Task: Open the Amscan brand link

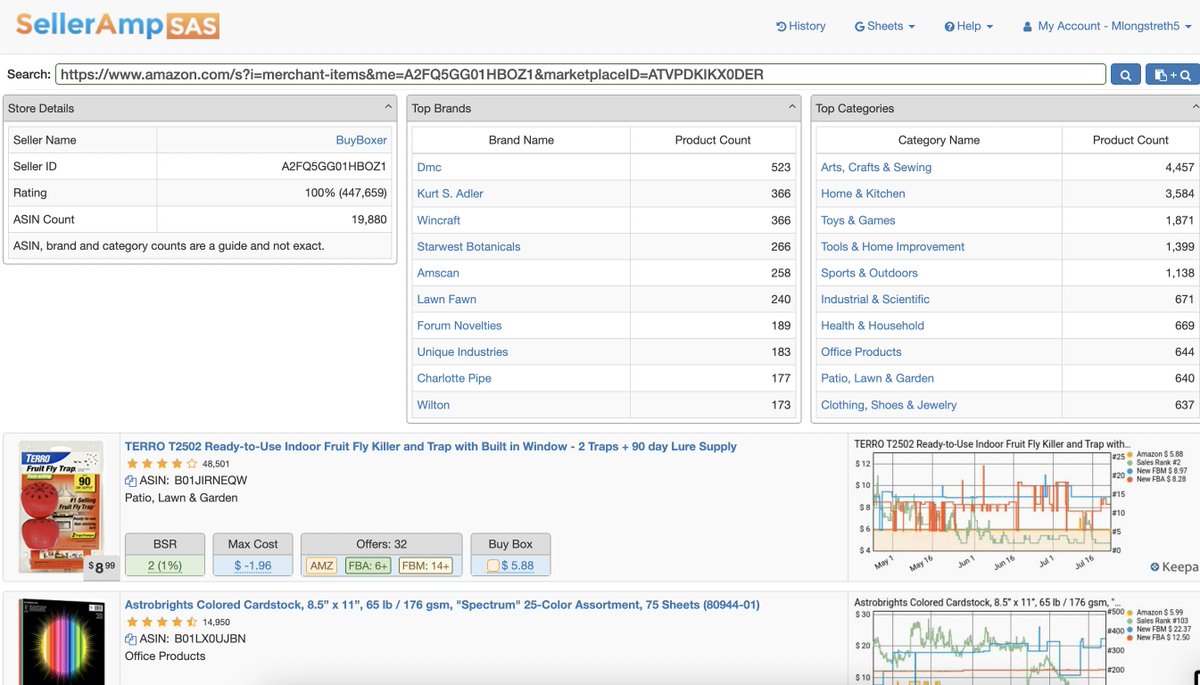Action: (x=438, y=273)
